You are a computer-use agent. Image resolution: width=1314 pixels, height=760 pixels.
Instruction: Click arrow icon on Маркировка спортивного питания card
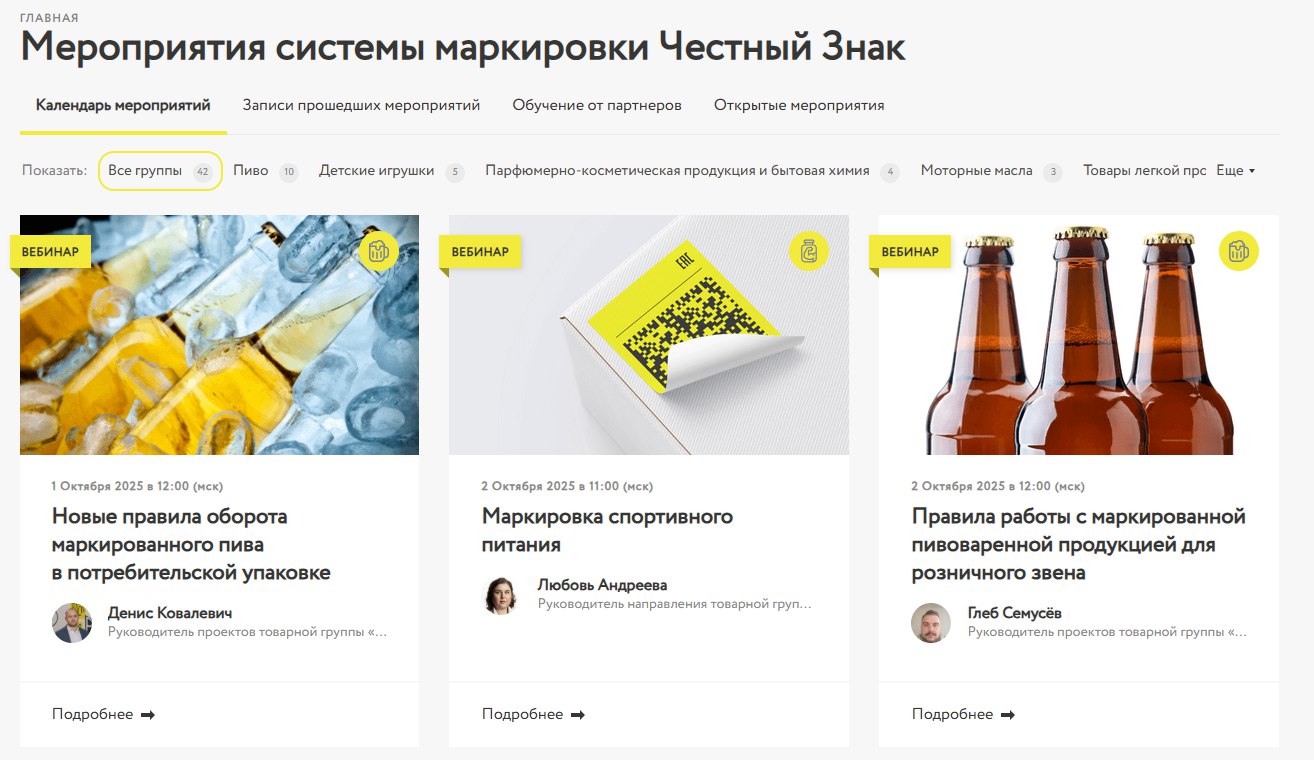[x=578, y=715]
